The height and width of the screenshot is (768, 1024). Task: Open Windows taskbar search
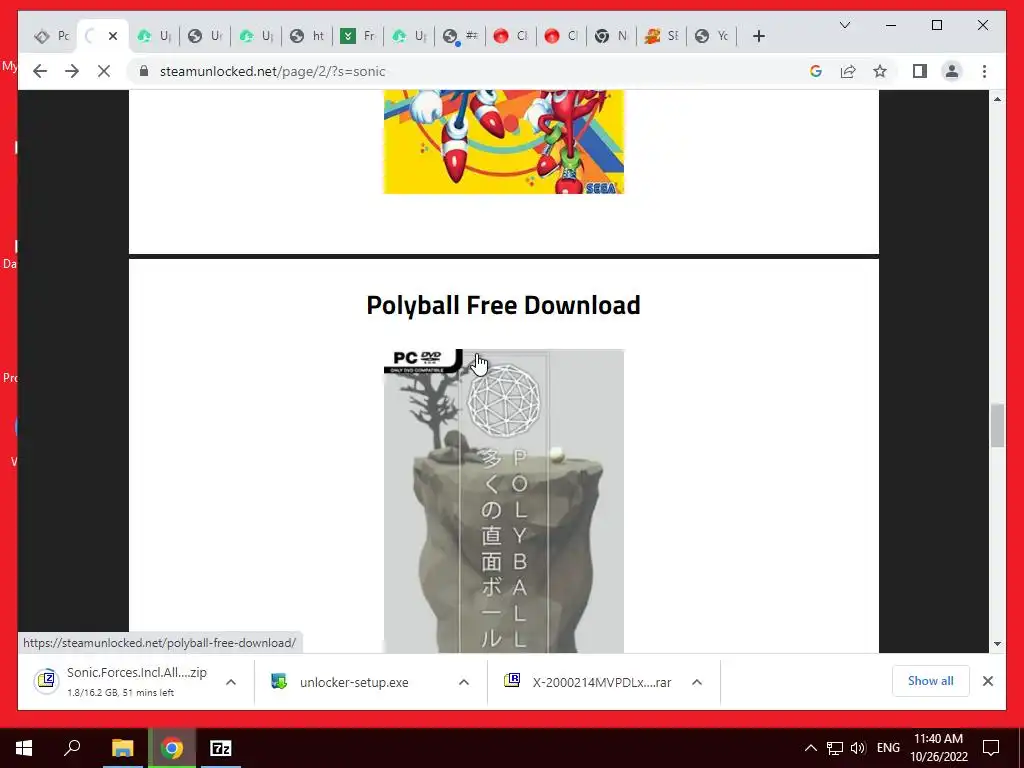tap(72, 748)
